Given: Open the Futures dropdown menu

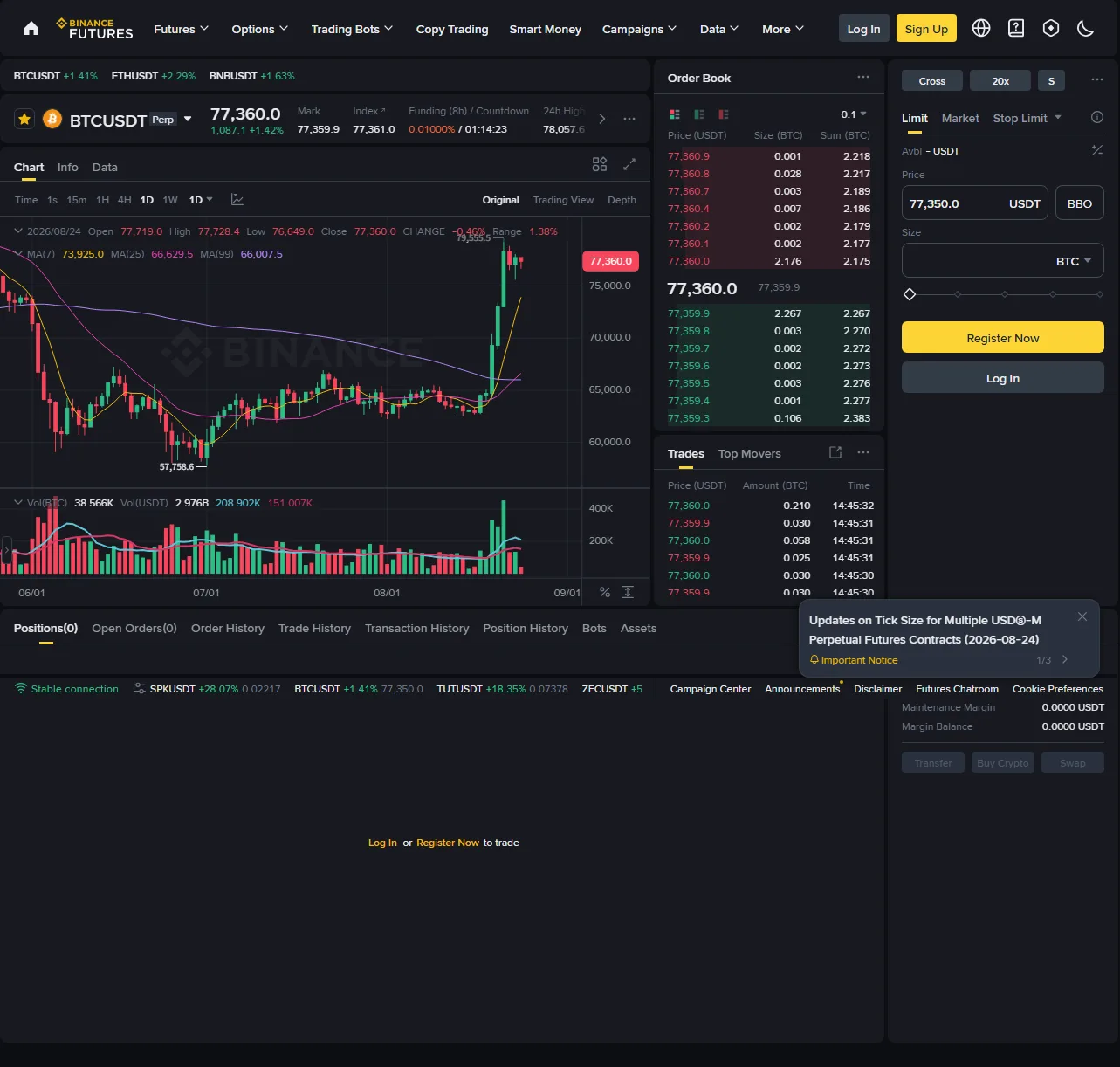Looking at the screenshot, I should click(182, 29).
